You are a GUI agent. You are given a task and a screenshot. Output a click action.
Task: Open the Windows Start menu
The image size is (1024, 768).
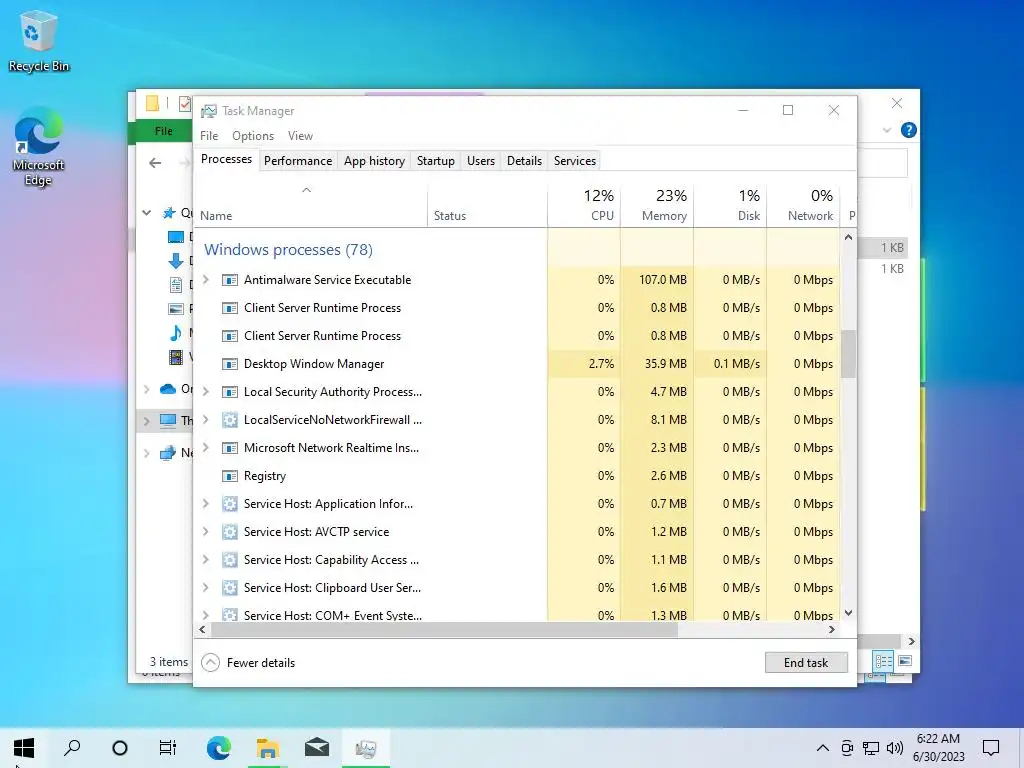tap(24, 748)
